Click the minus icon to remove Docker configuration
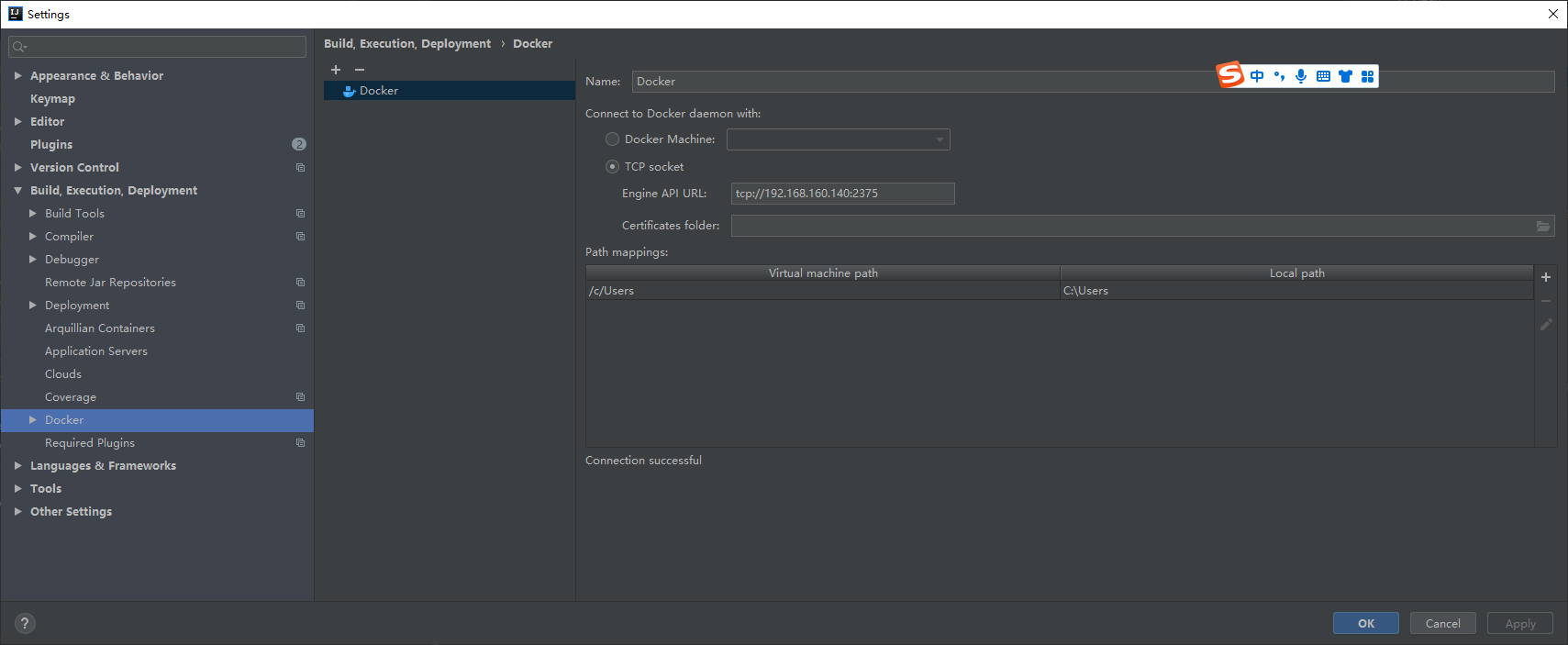This screenshot has width=1568, height=645. pos(360,70)
